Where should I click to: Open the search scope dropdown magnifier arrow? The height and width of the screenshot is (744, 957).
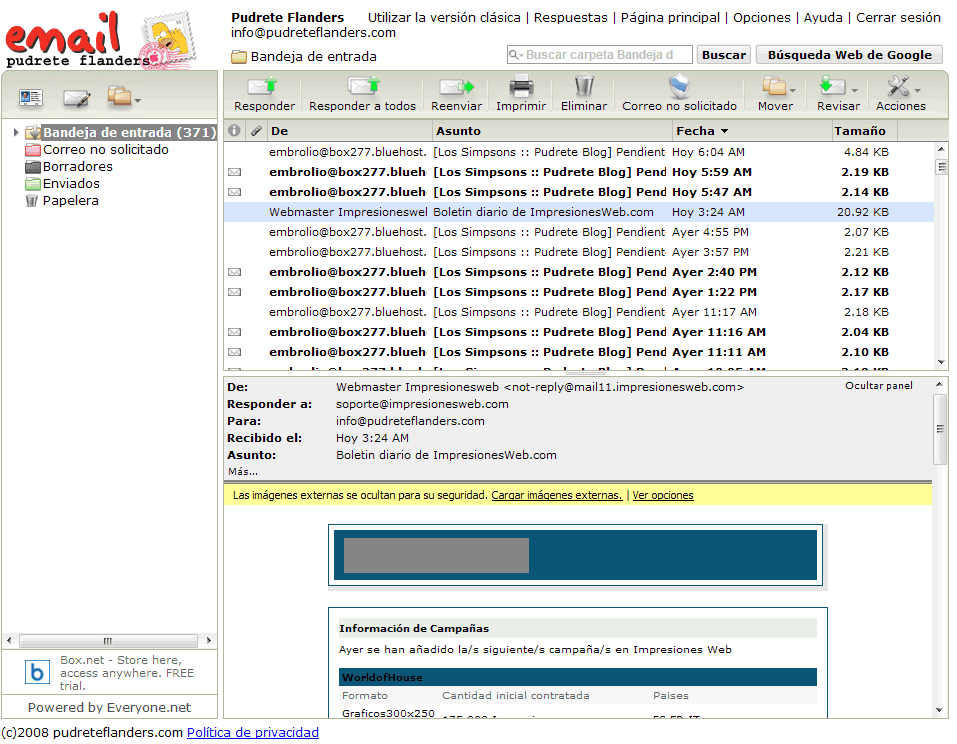coord(516,55)
